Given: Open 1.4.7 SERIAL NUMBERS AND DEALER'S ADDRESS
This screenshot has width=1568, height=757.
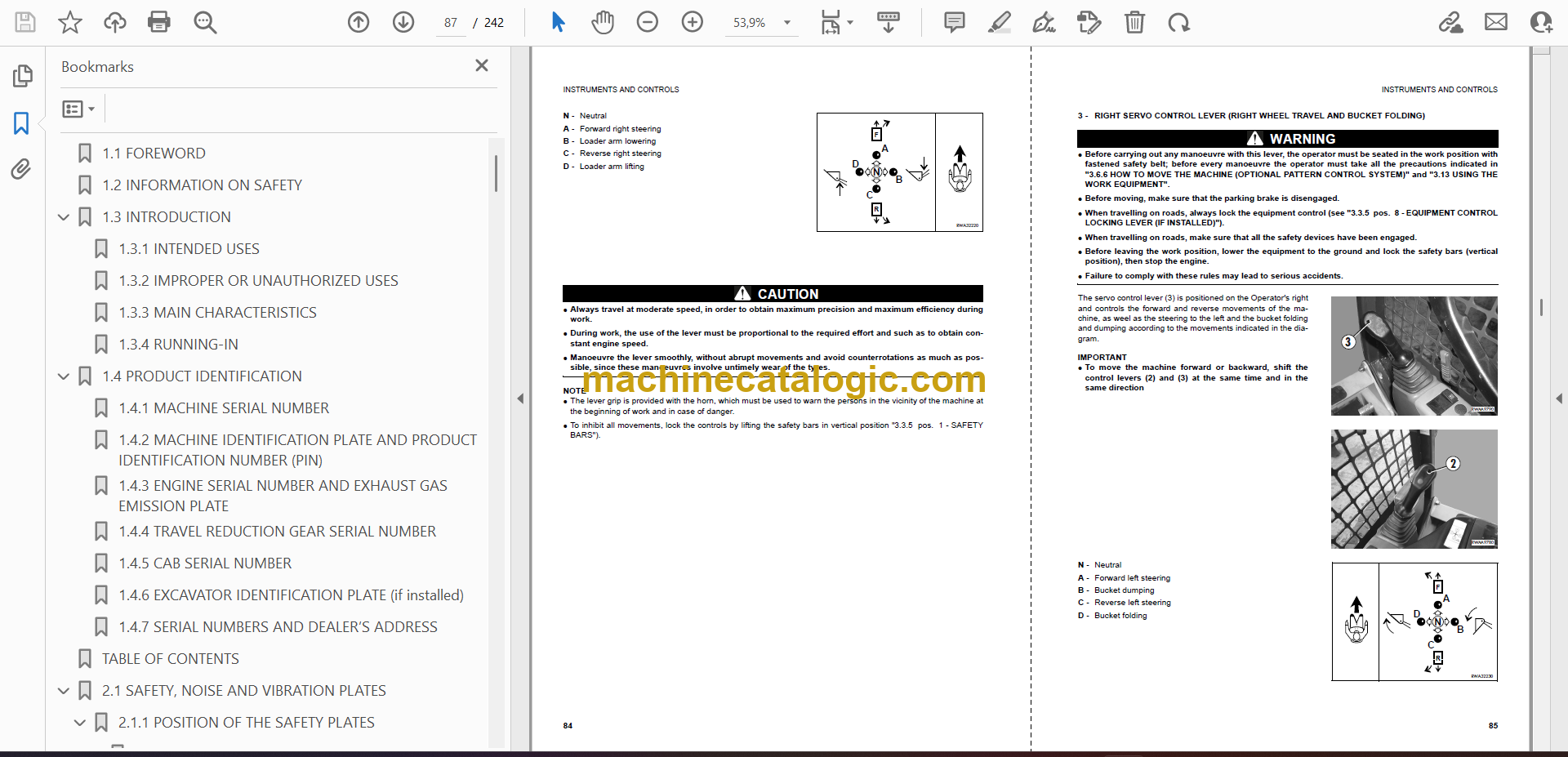Looking at the screenshot, I should point(278,627).
